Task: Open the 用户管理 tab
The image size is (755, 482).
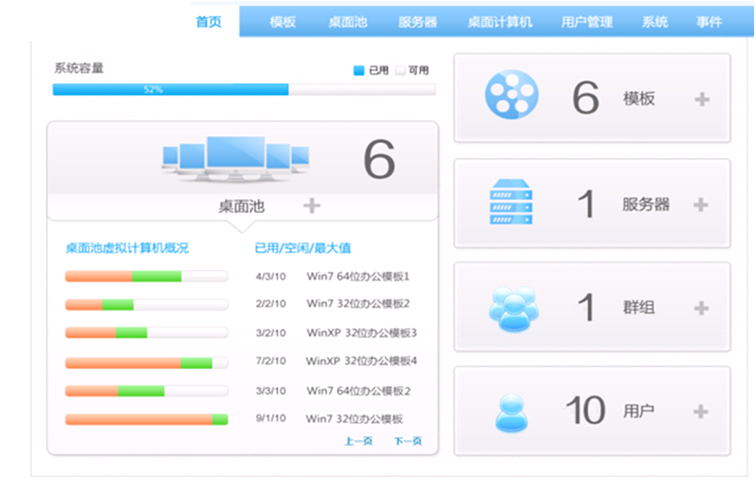Action: 587,22
